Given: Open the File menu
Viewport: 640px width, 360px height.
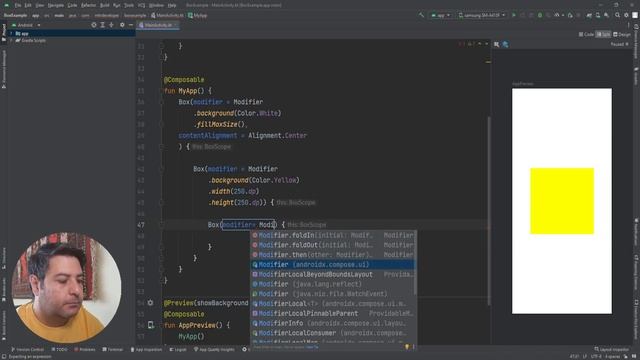Looking at the screenshot, I should point(18,5).
